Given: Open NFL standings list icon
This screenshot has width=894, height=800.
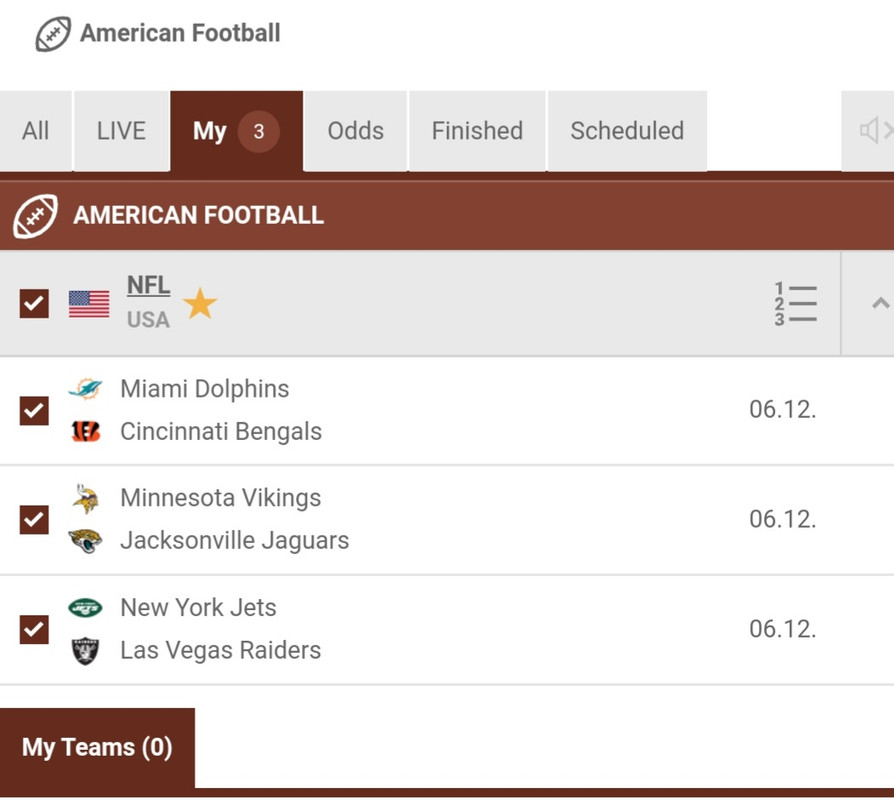Looking at the screenshot, I should coord(795,303).
